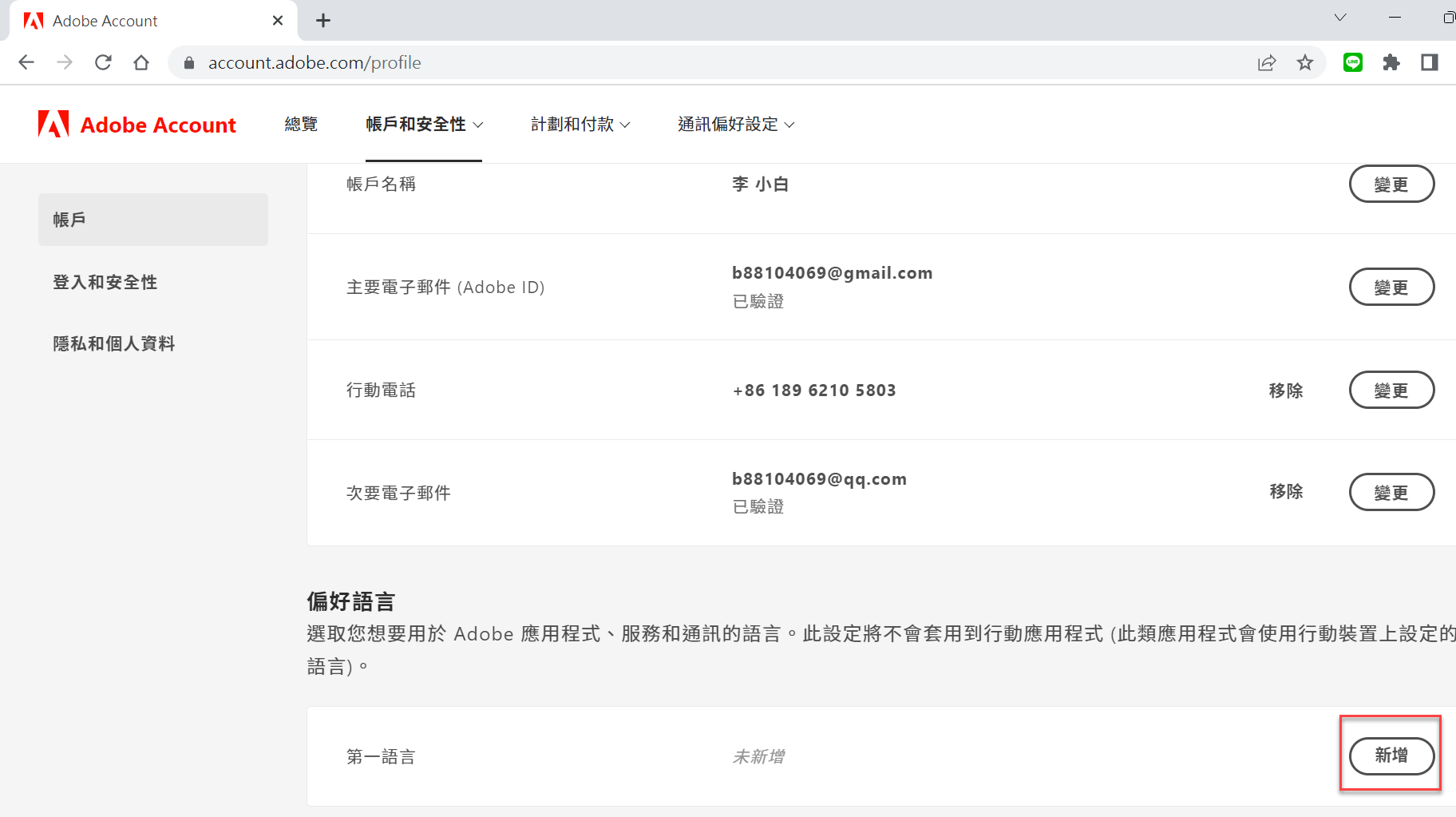
Task: Click 新增 for 第一語言
Action: click(x=1391, y=756)
